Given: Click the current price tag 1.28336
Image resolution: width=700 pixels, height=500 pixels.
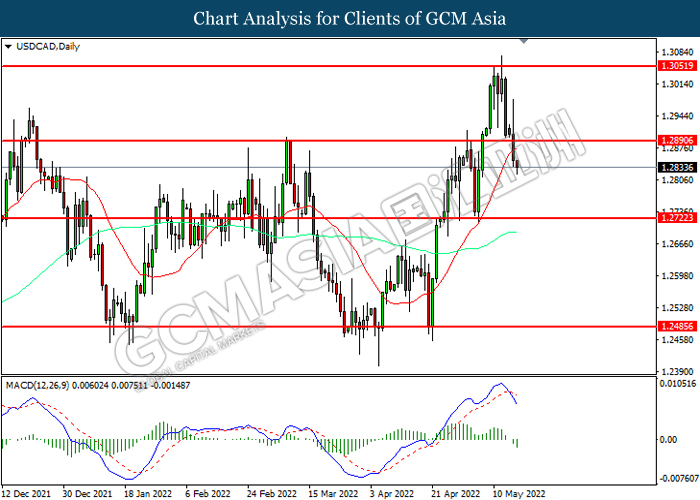Looking at the screenshot, I should click(x=677, y=167).
